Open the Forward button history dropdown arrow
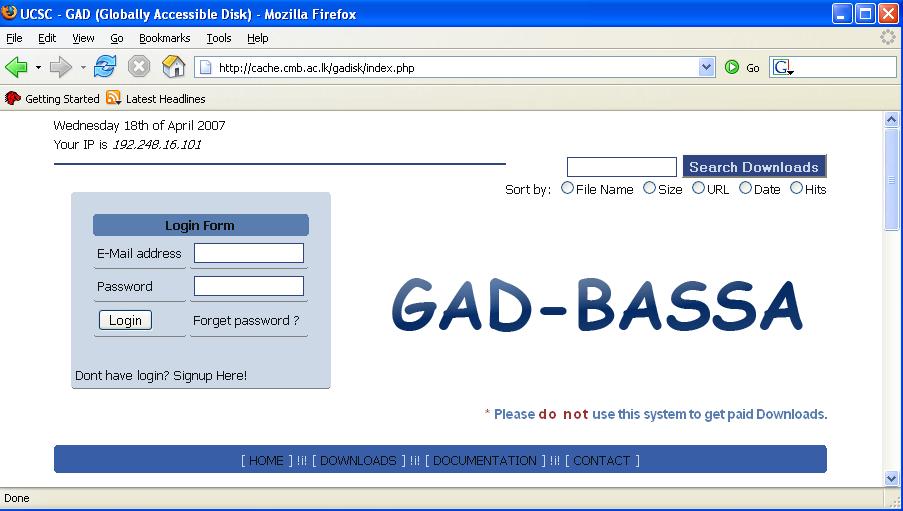 [83, 68]
